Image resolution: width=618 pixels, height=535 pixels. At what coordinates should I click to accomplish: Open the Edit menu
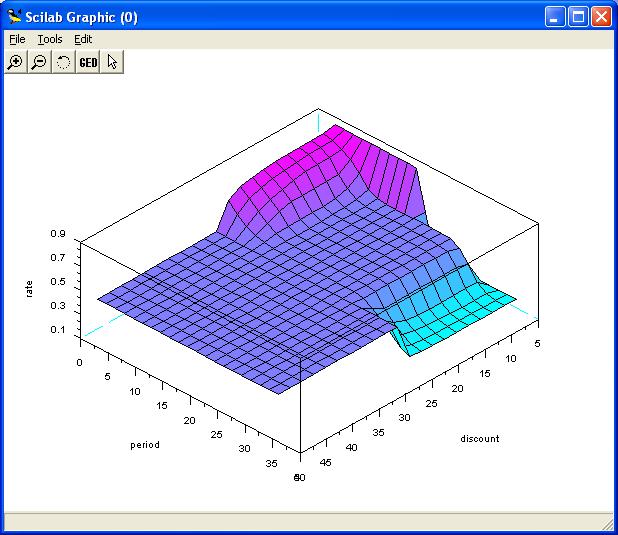(x=83, y=39)
